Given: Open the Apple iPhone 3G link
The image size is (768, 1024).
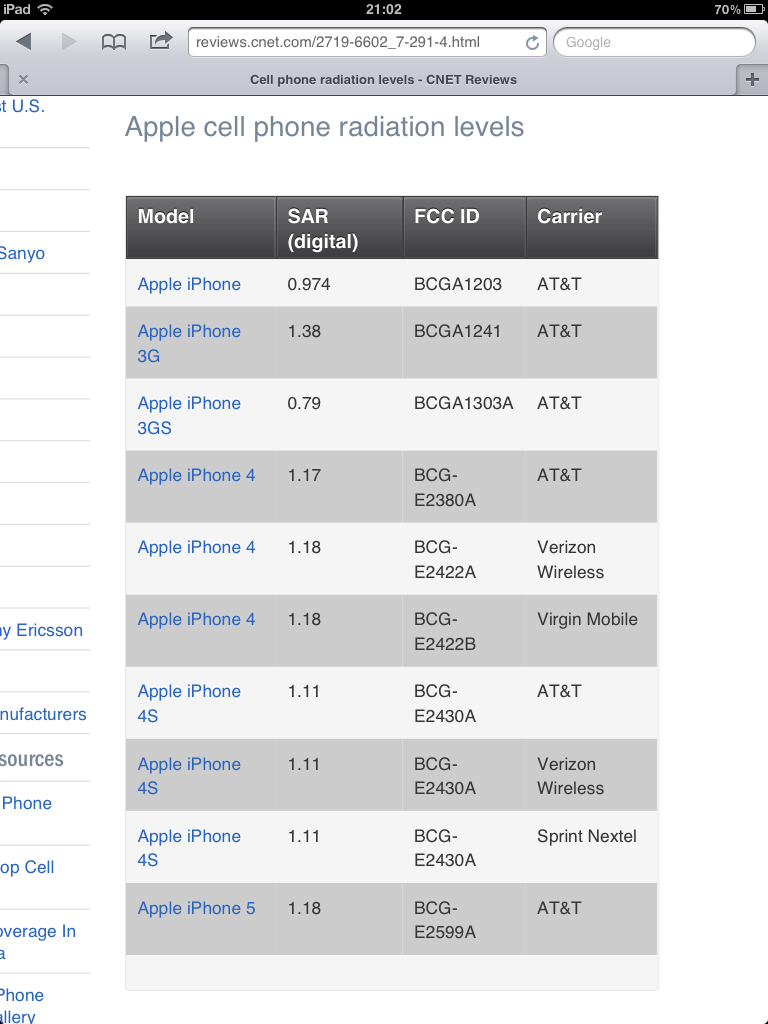Looking at the screenshot, I should coord(189,344).
